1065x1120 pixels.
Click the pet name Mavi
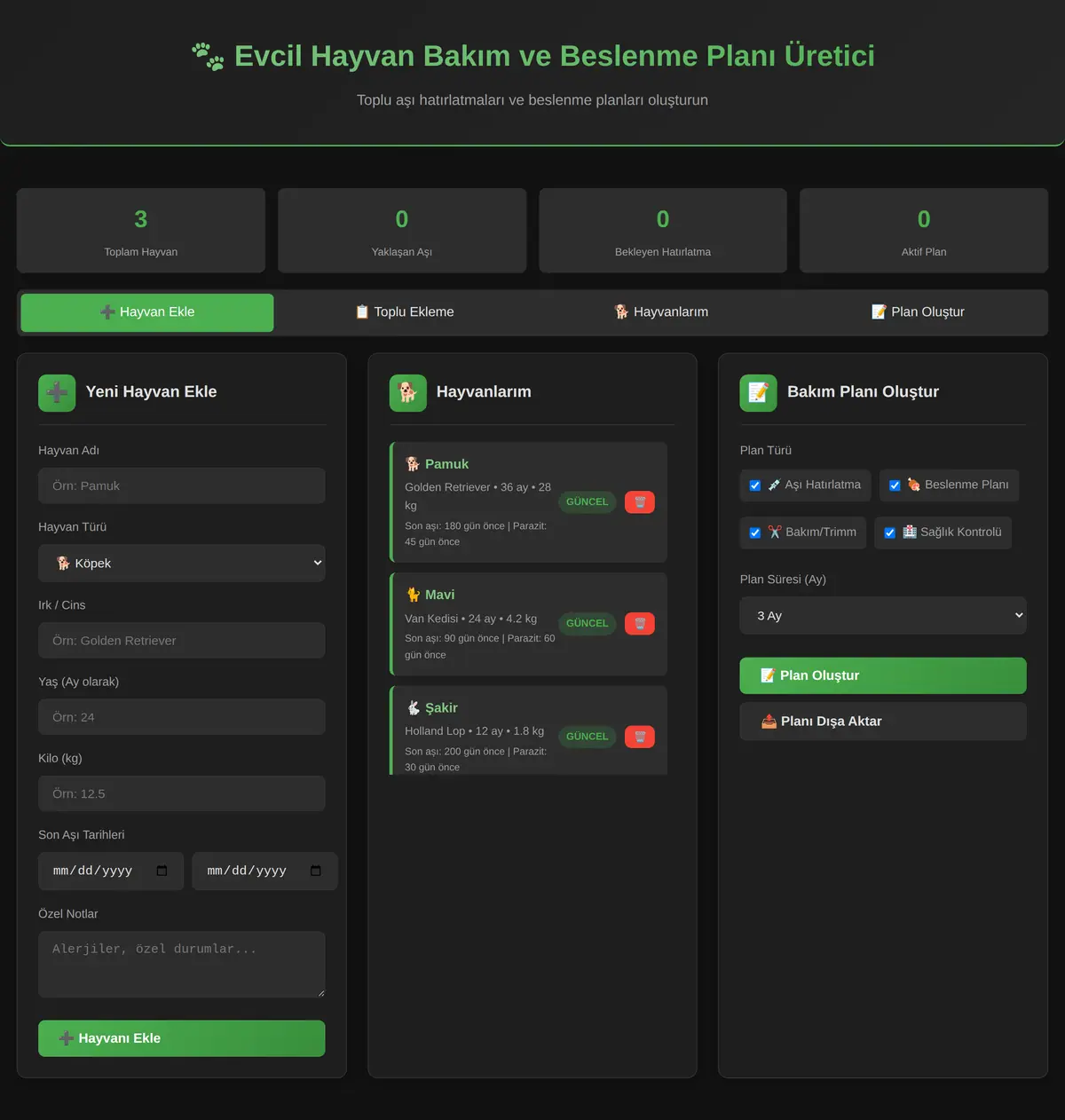[x=439, y=595]
